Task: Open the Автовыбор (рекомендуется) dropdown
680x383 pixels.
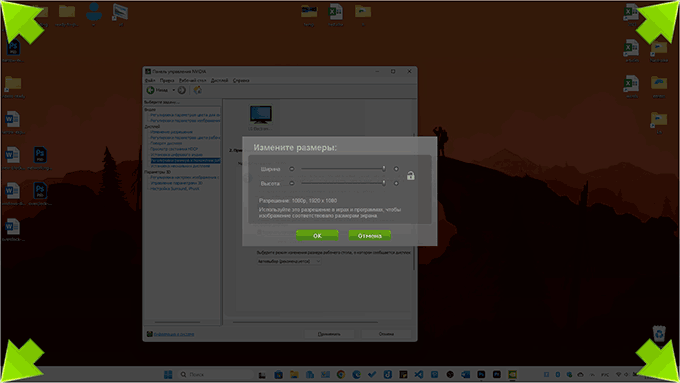Action: click(289, 262)
